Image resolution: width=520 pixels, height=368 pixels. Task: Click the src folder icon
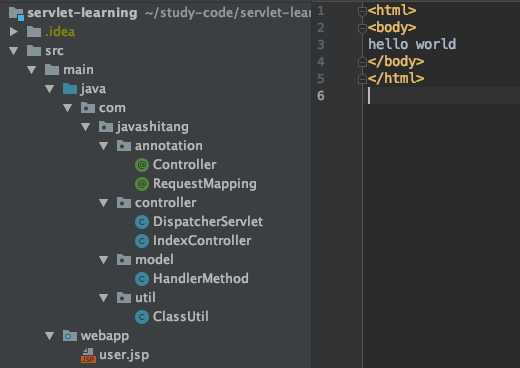tap(34, 51)
